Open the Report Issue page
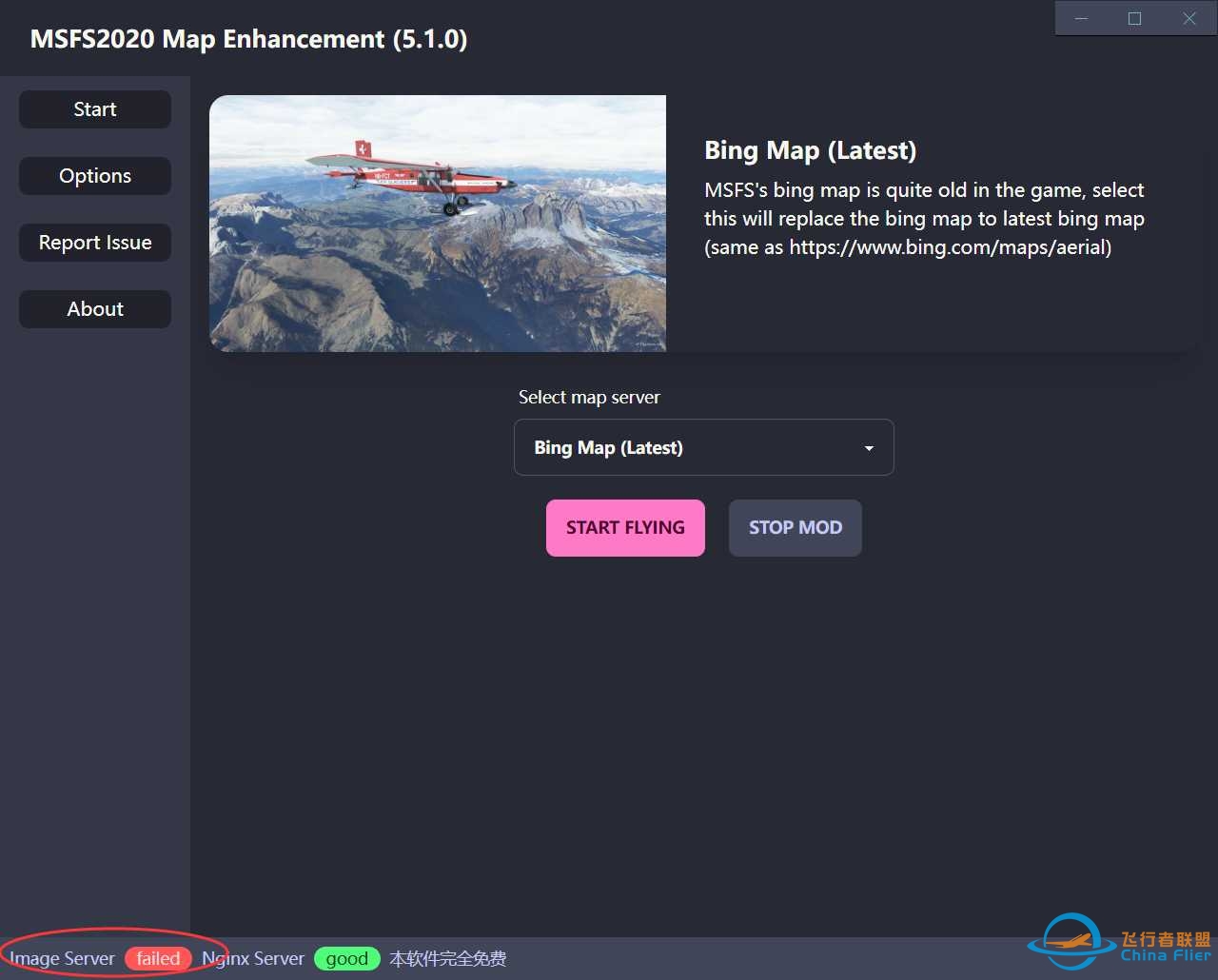The width and height of the screenshot is (1218, 980). pyautogui.click(x=95, y=243)
